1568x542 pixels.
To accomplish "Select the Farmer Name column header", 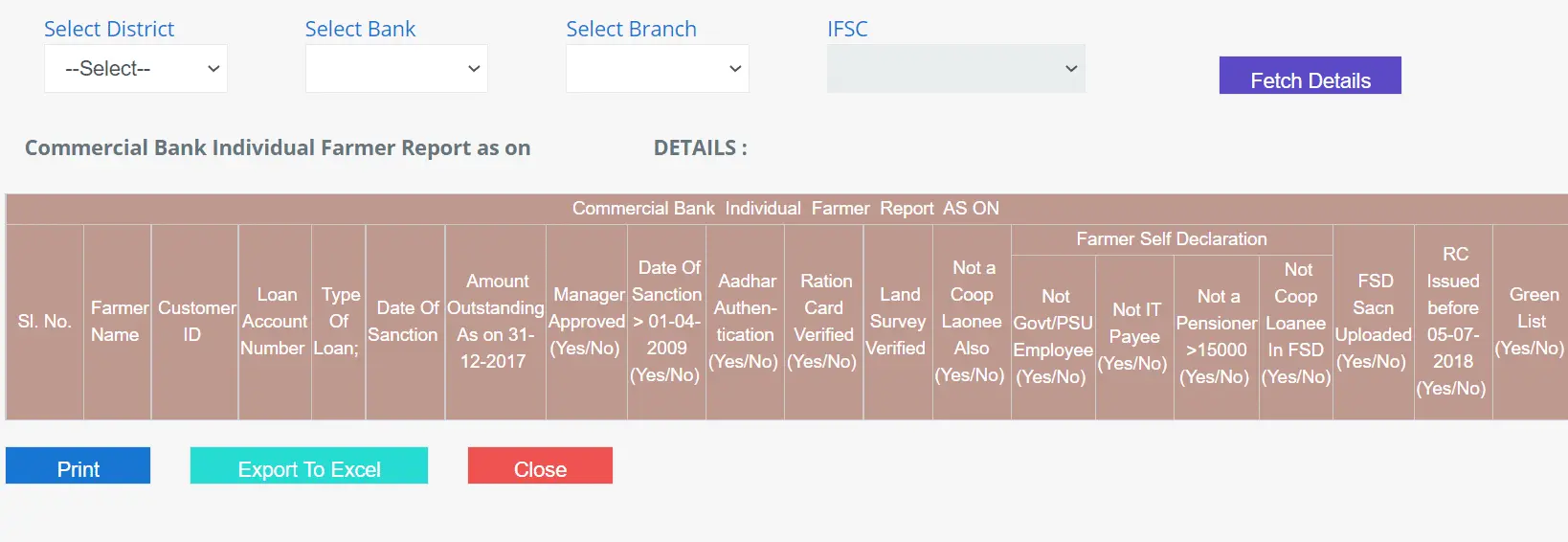I will click(117, 322).
